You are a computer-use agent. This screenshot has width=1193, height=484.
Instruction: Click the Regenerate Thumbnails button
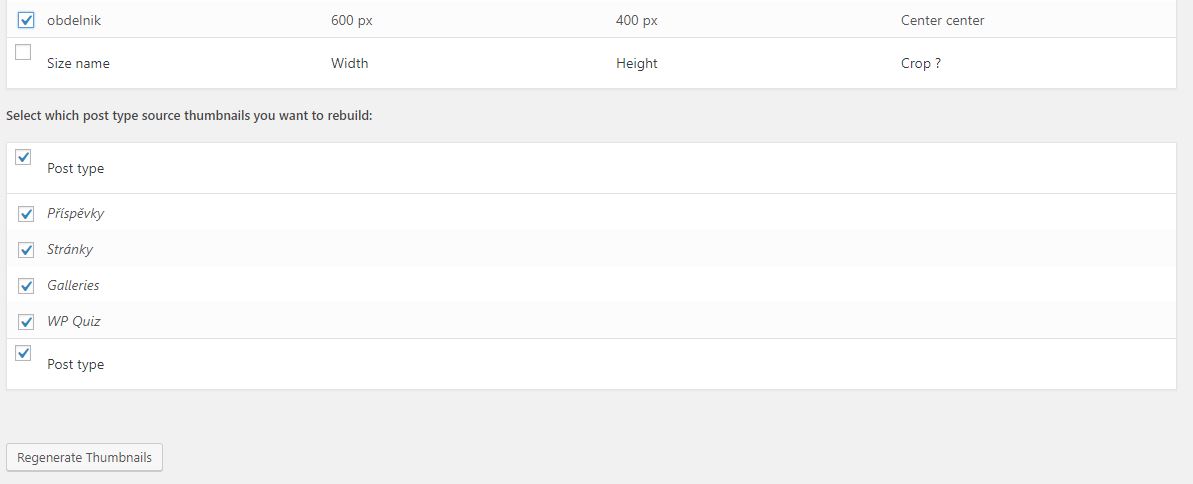click(x=85, y=457)
